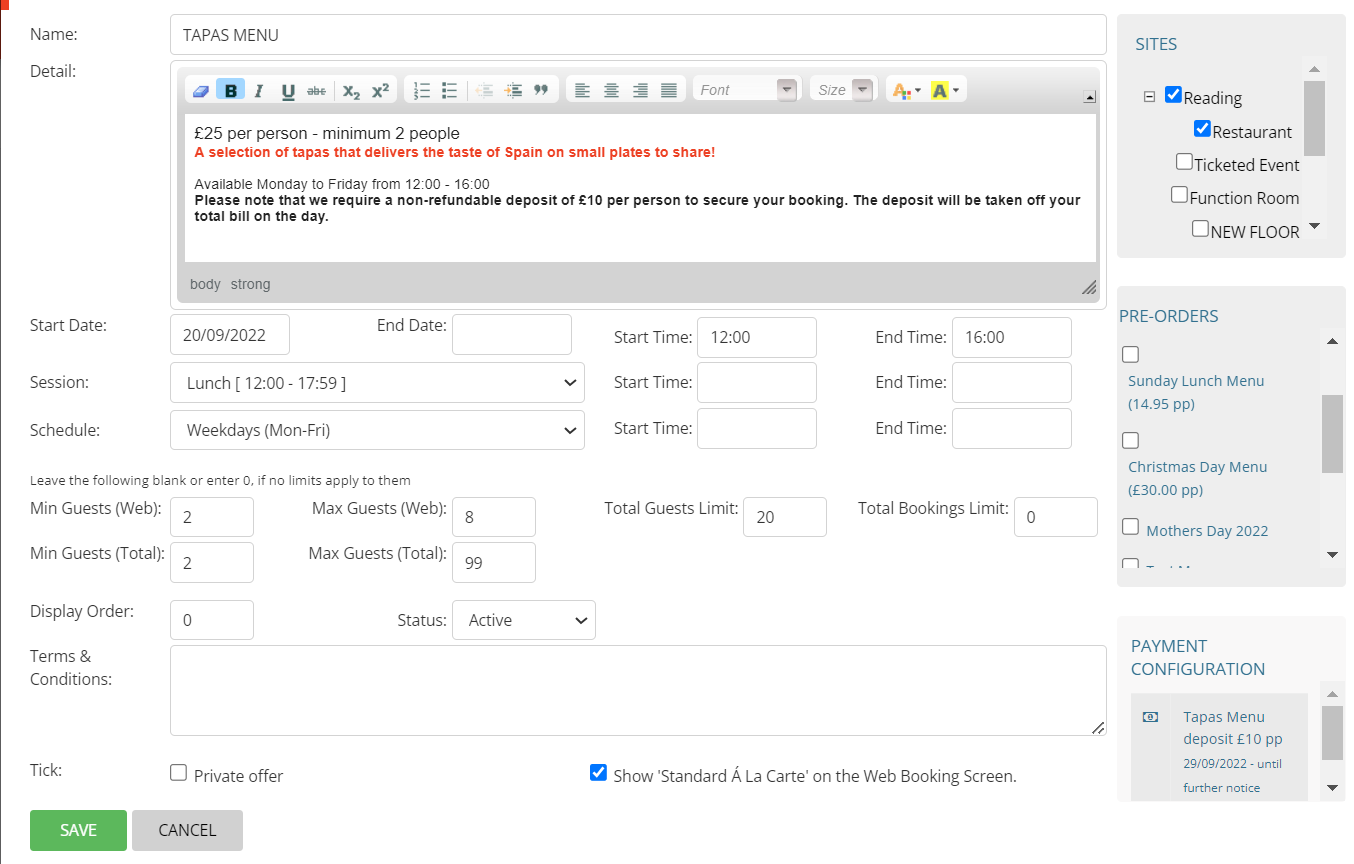Insert a numbered list
The width and height of the screenshot is (1354, 864).
[x=422, y=90]
